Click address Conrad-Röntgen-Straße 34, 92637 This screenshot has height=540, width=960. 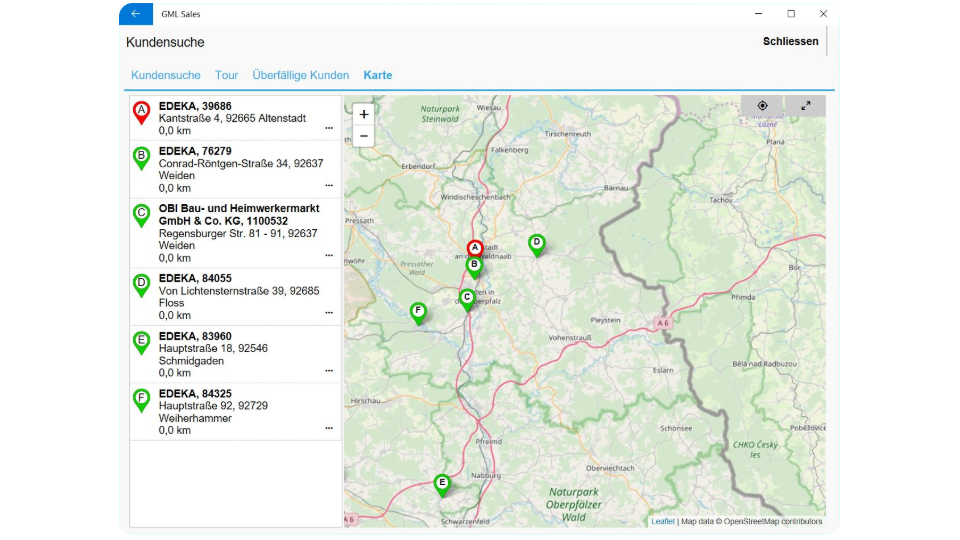[x=241, y=163]
